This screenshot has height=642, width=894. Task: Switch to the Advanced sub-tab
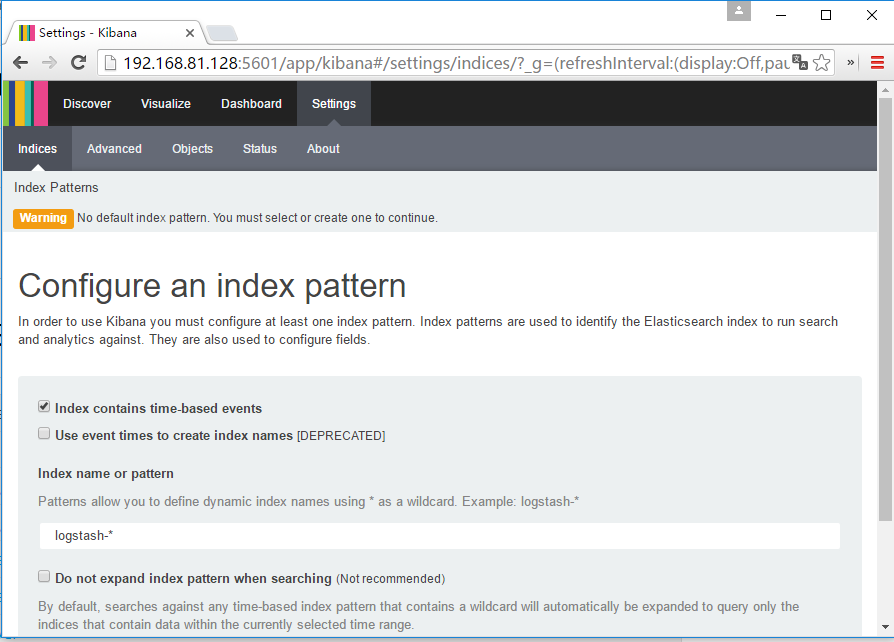coord(115,149)
